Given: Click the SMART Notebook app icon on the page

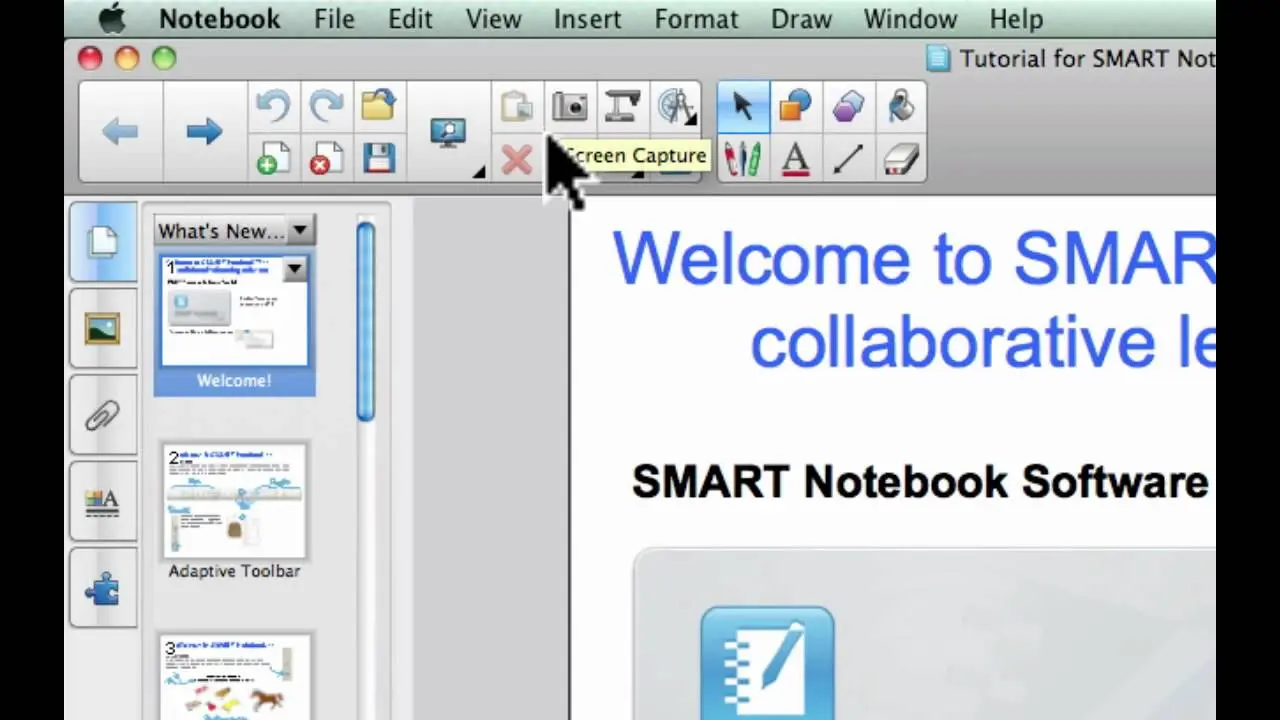Looking at the screenshot, I should (767, 662).
